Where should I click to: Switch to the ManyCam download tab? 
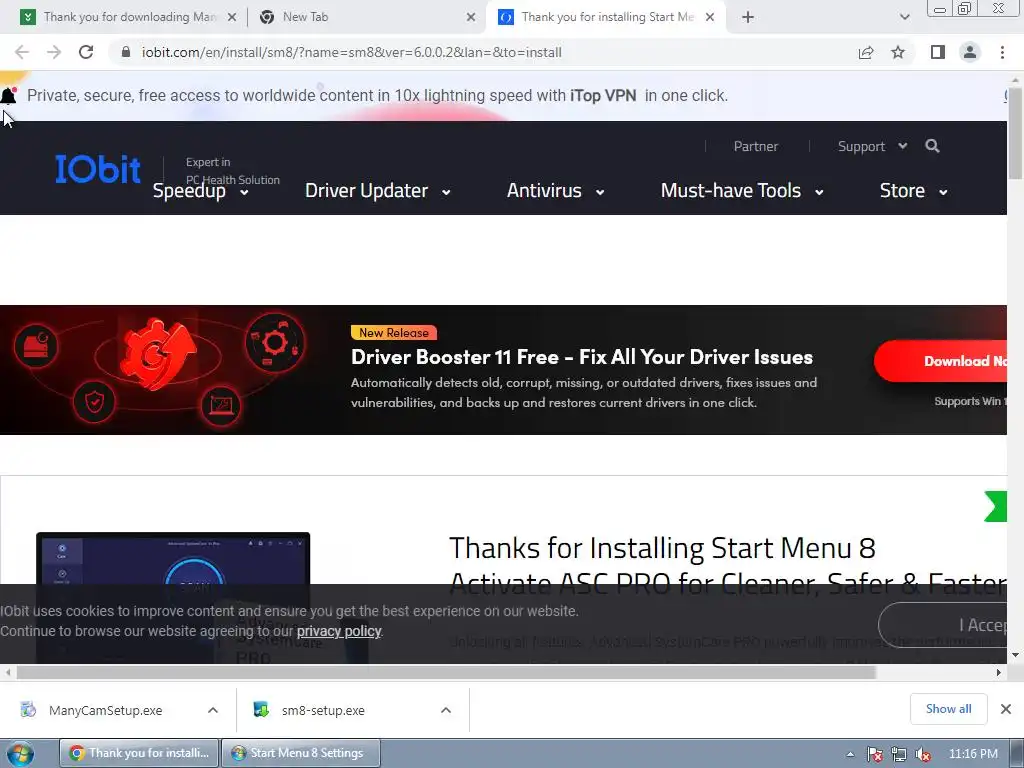click(x=129, y=17)
